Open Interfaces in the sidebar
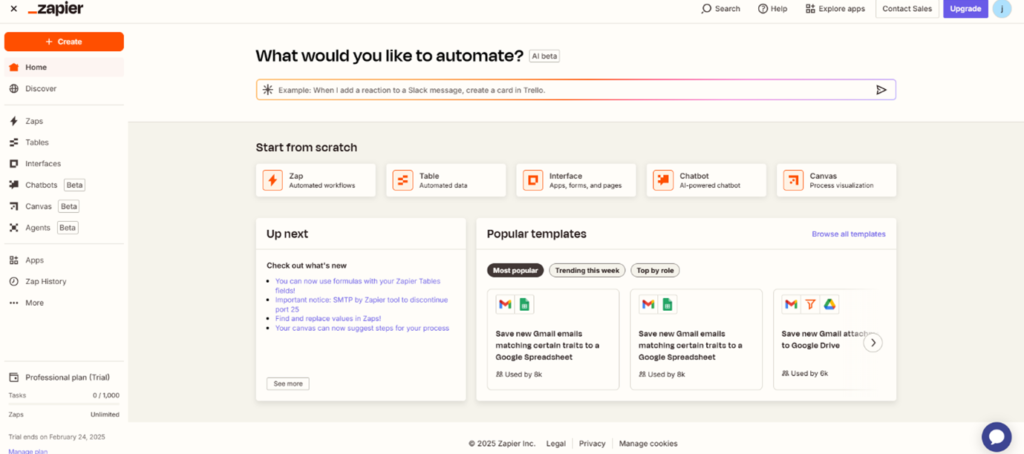This screenshot has width=1024, height=454. [64, 164]
